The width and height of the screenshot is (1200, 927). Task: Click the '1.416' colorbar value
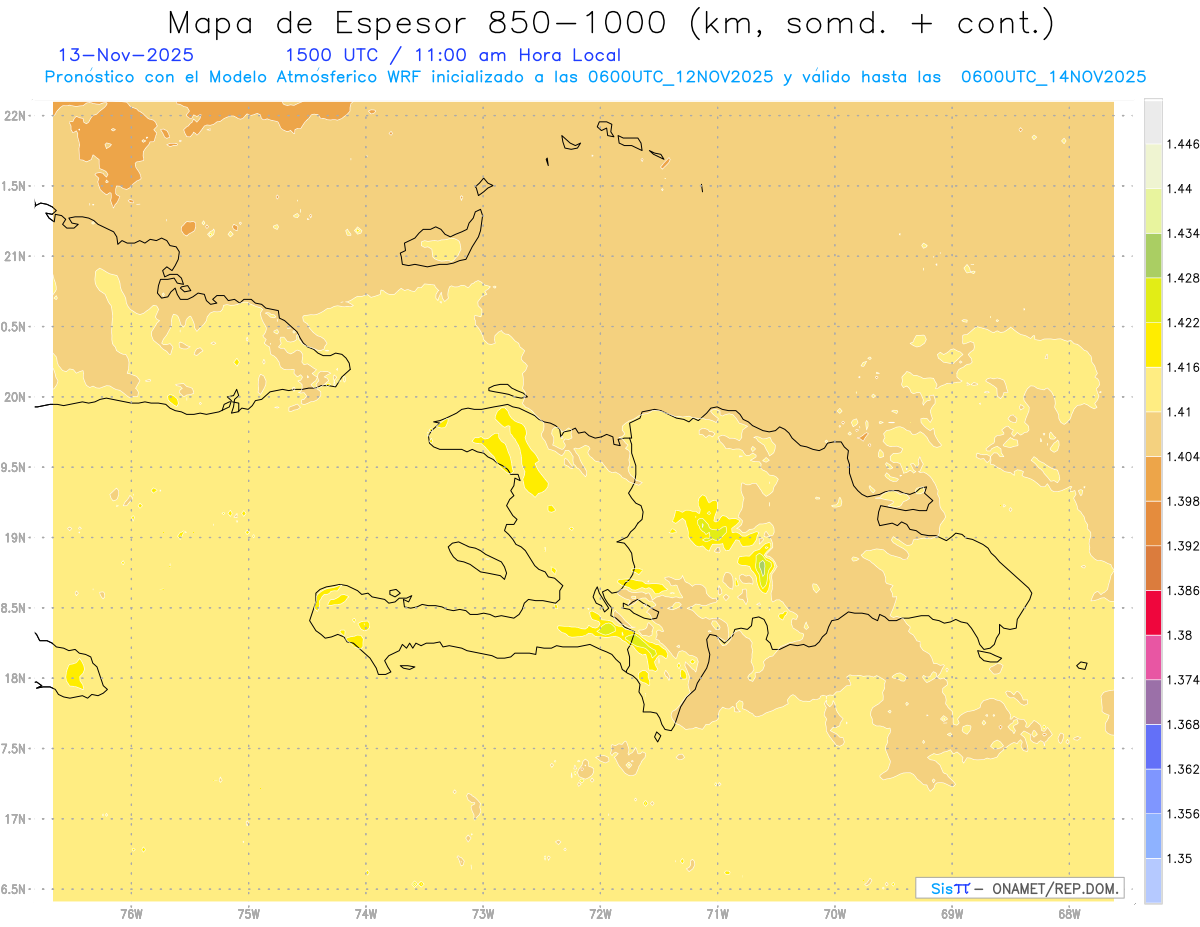point(1183,368)
